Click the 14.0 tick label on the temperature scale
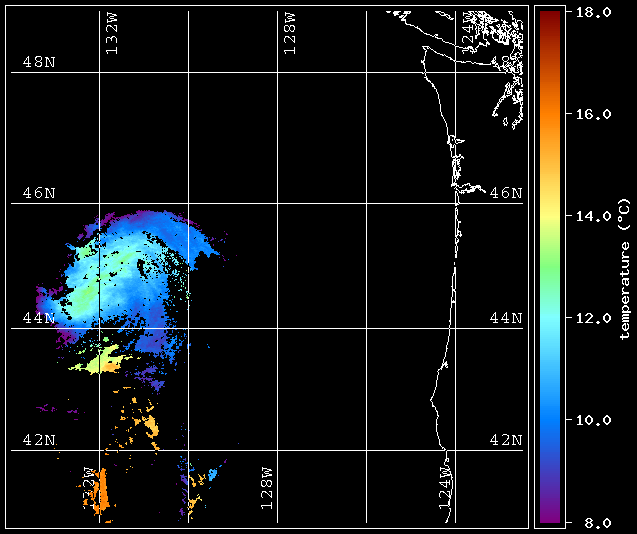Screen dimensions: 637x534 tap(594, 216)
